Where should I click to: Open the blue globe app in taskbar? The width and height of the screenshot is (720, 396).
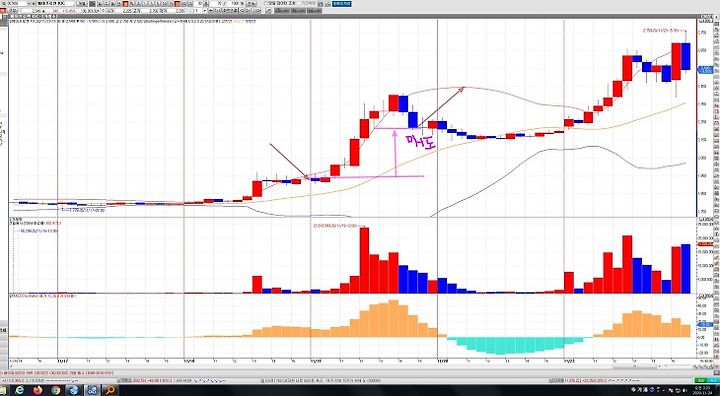73,390
